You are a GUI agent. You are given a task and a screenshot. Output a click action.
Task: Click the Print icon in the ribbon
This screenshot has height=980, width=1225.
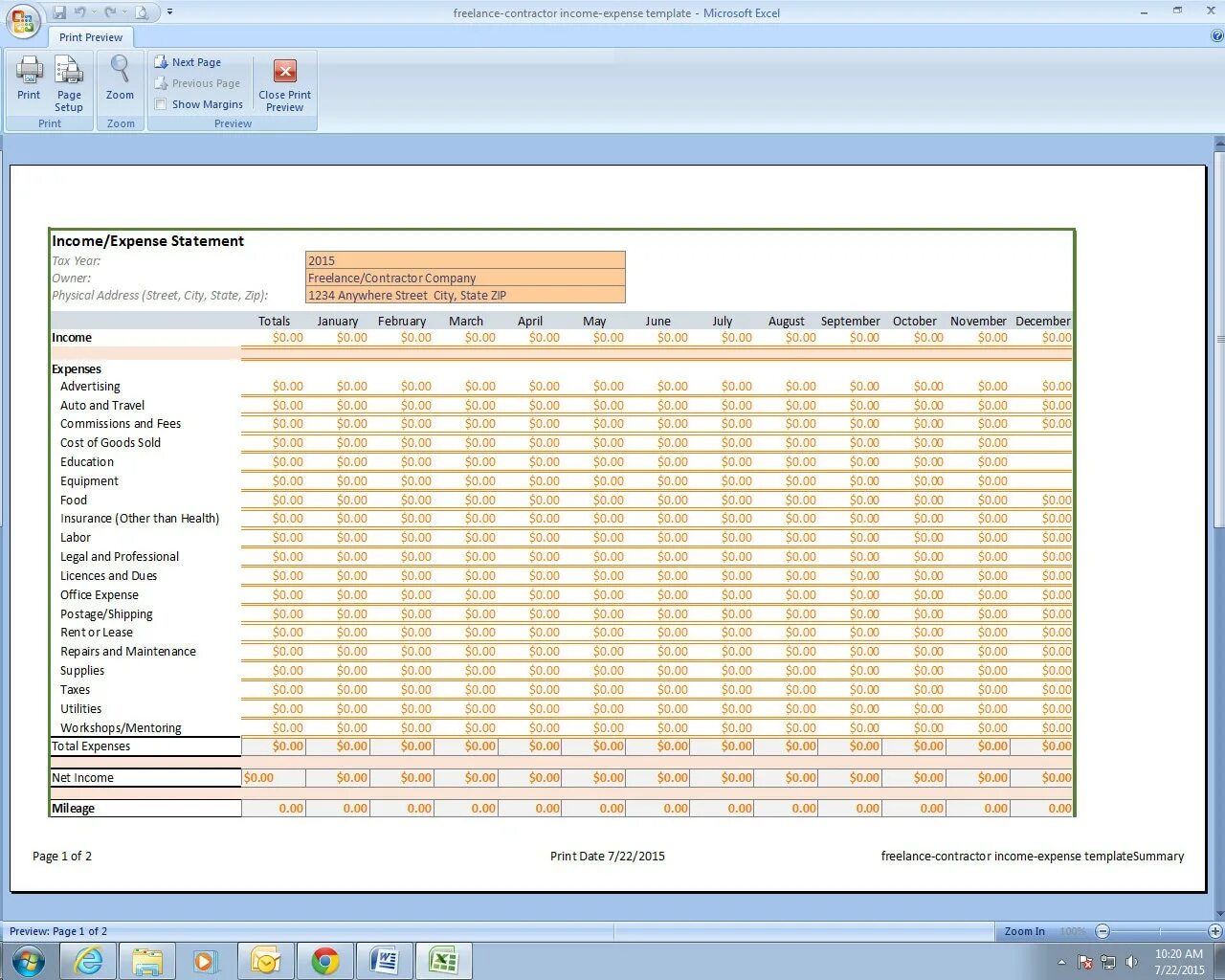coord(29,77)
